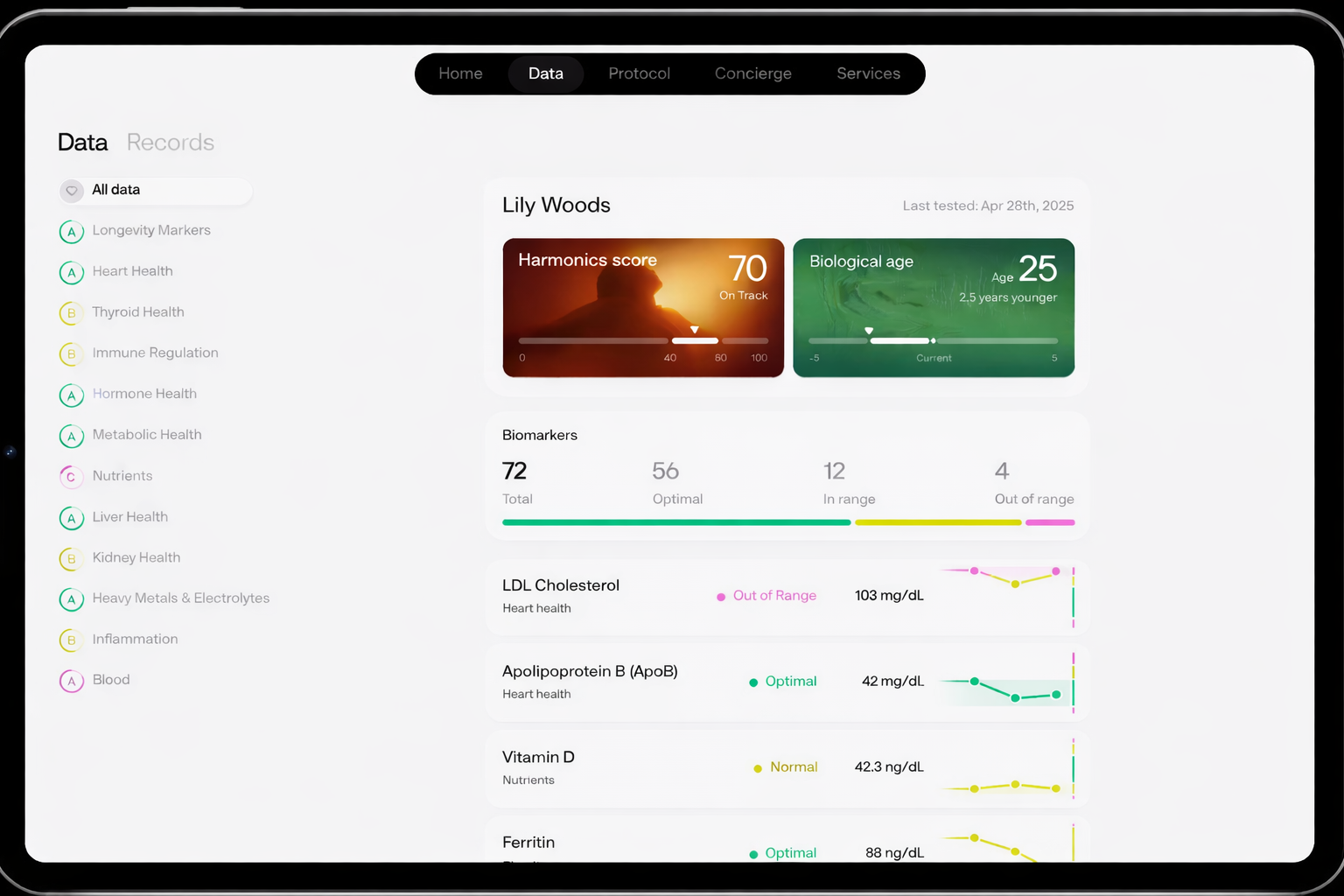The height and width of the screenshot is (896, 1344).
Task: Toggle the Heart Health category filter
Action: click(132, 271)
